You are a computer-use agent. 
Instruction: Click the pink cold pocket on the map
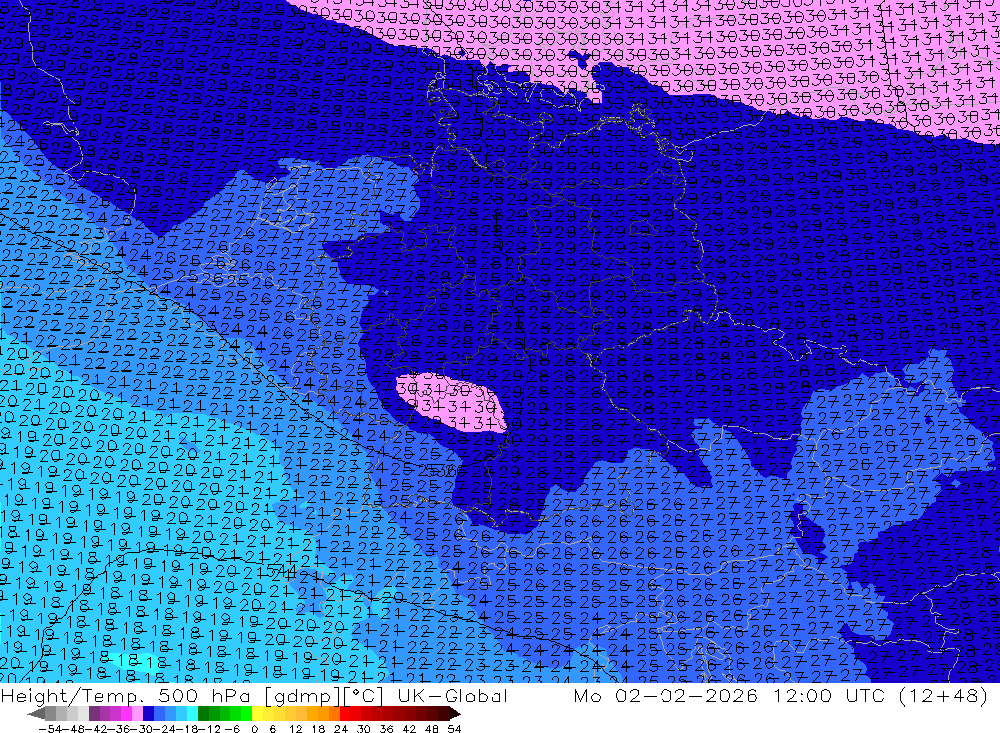pos(450,403)
